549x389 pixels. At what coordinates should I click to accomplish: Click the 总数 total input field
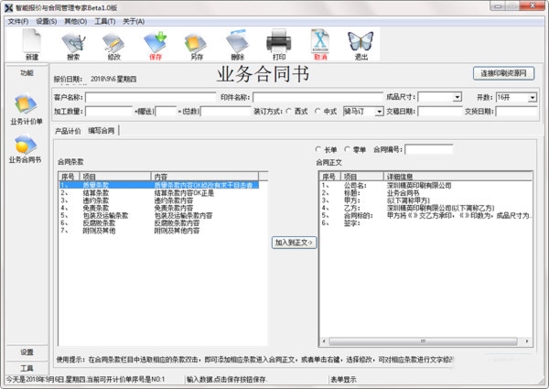pyautogui.click(x=226, y=111)
